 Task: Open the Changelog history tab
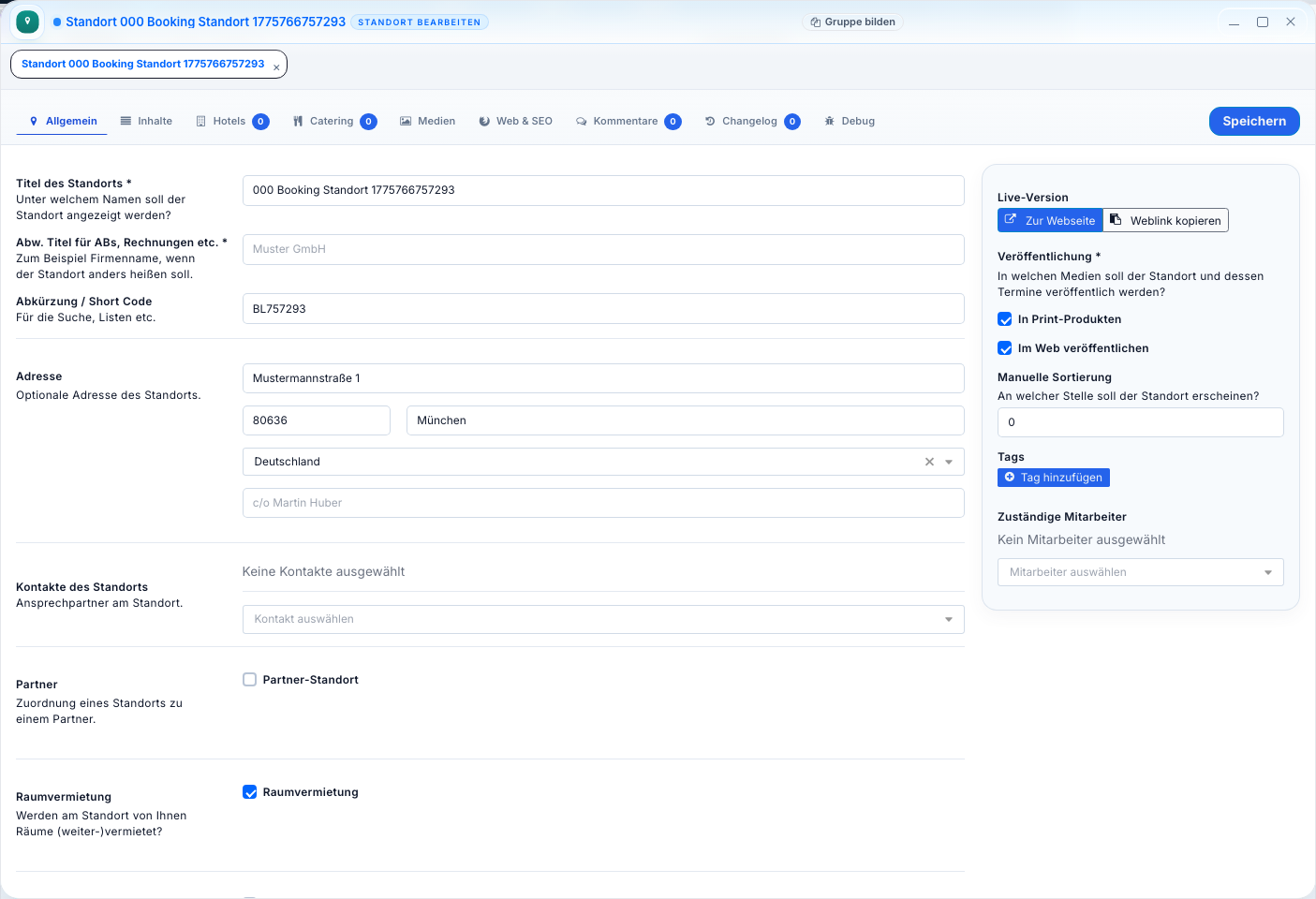tap(750, 121)
